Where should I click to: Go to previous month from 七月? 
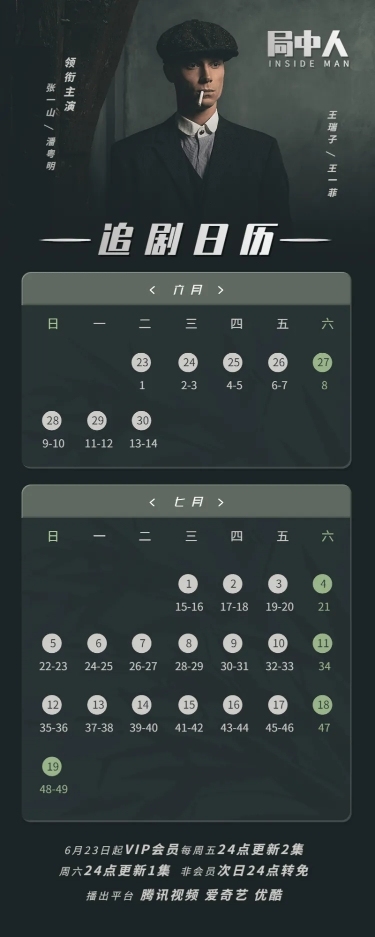pos(152,503)
